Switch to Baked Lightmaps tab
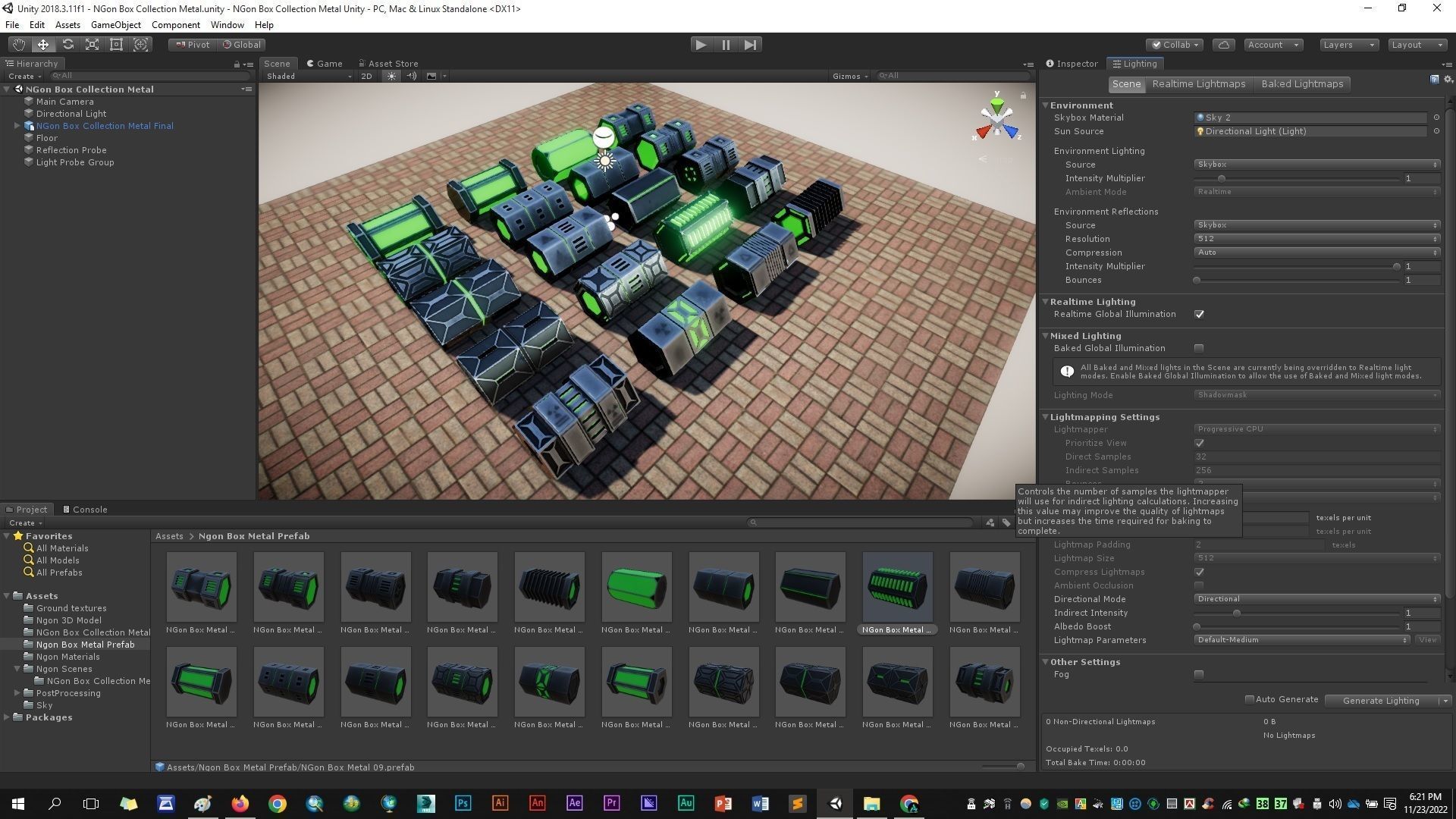This screenshot has width=1456, height=819. coord(1301,84)
